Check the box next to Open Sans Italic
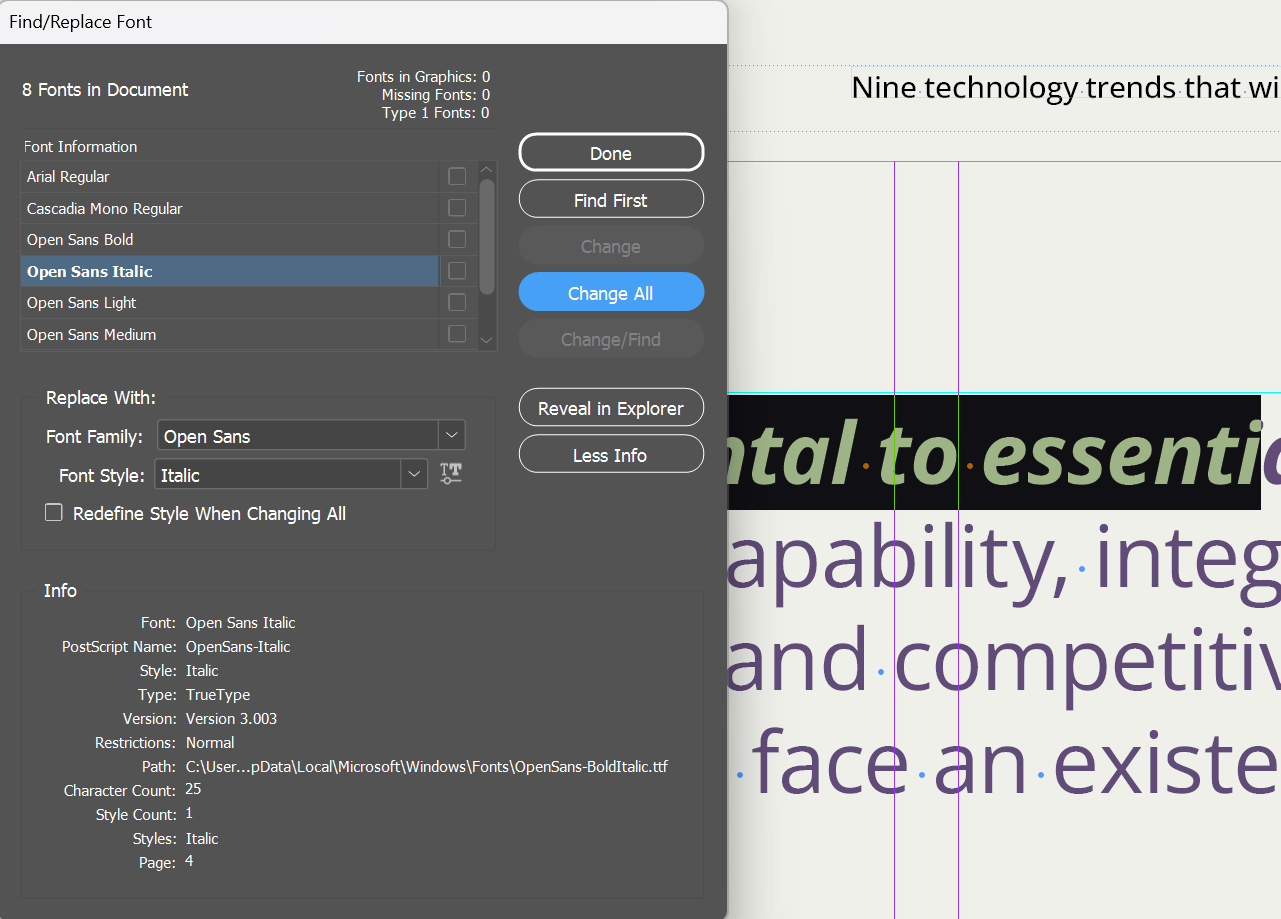This screenshot has width=1281, height=919. [x=457, y=271]
